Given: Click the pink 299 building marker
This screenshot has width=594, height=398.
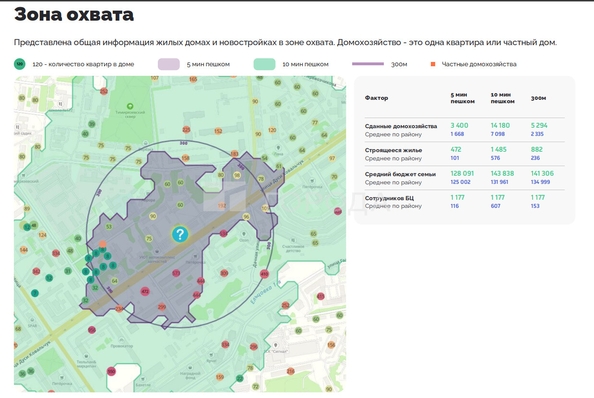Looking at the screenshot, I should (162, 307).
